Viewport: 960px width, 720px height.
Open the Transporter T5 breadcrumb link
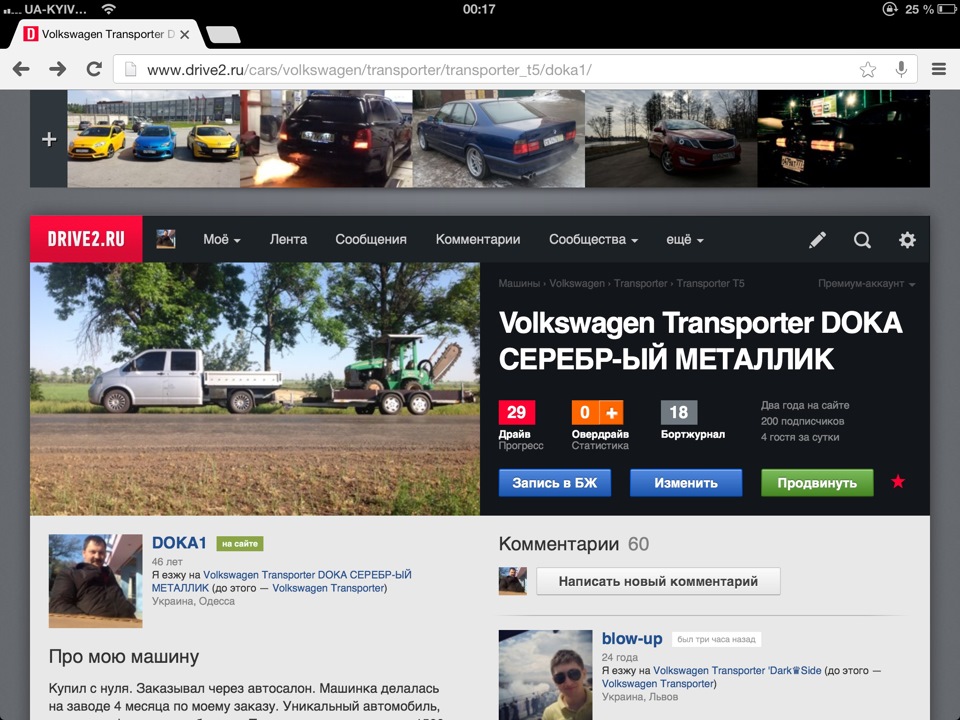[710, 283]
